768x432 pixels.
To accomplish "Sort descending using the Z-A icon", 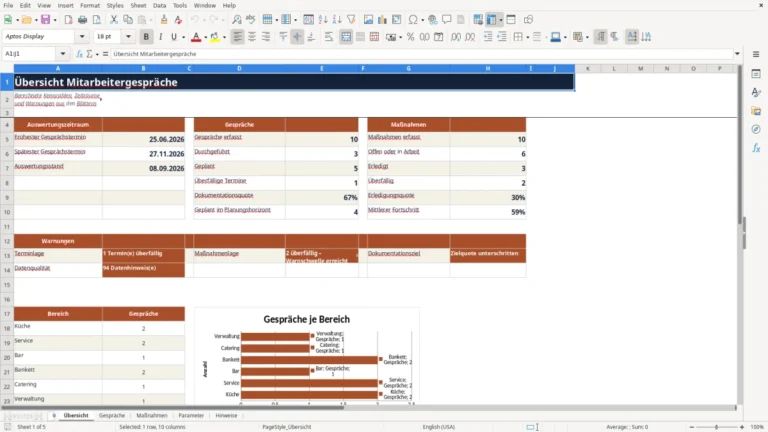I will click(337, 20).
